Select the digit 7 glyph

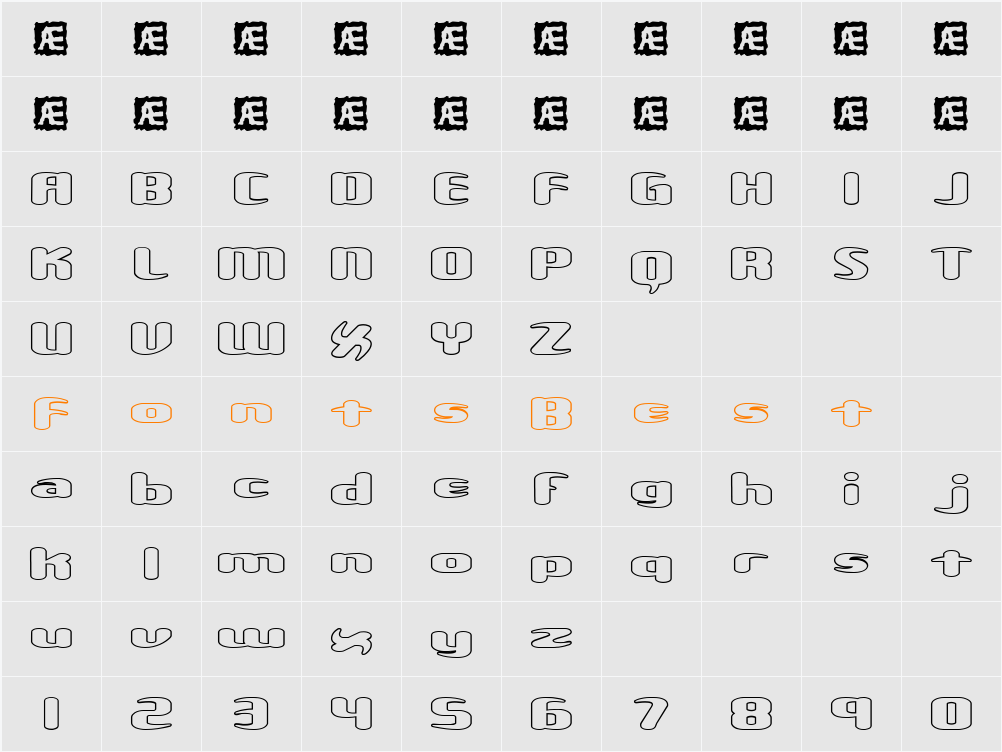651,714
